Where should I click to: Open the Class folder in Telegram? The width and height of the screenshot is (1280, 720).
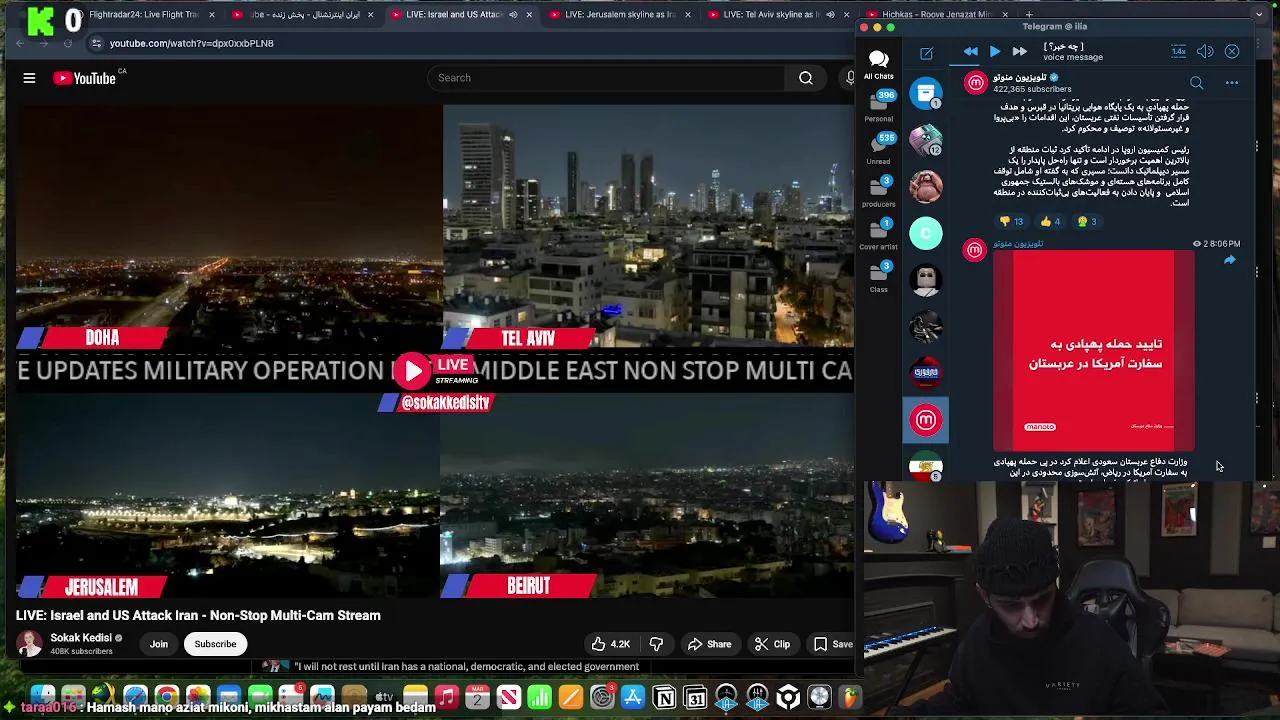(x=879, y=278)
